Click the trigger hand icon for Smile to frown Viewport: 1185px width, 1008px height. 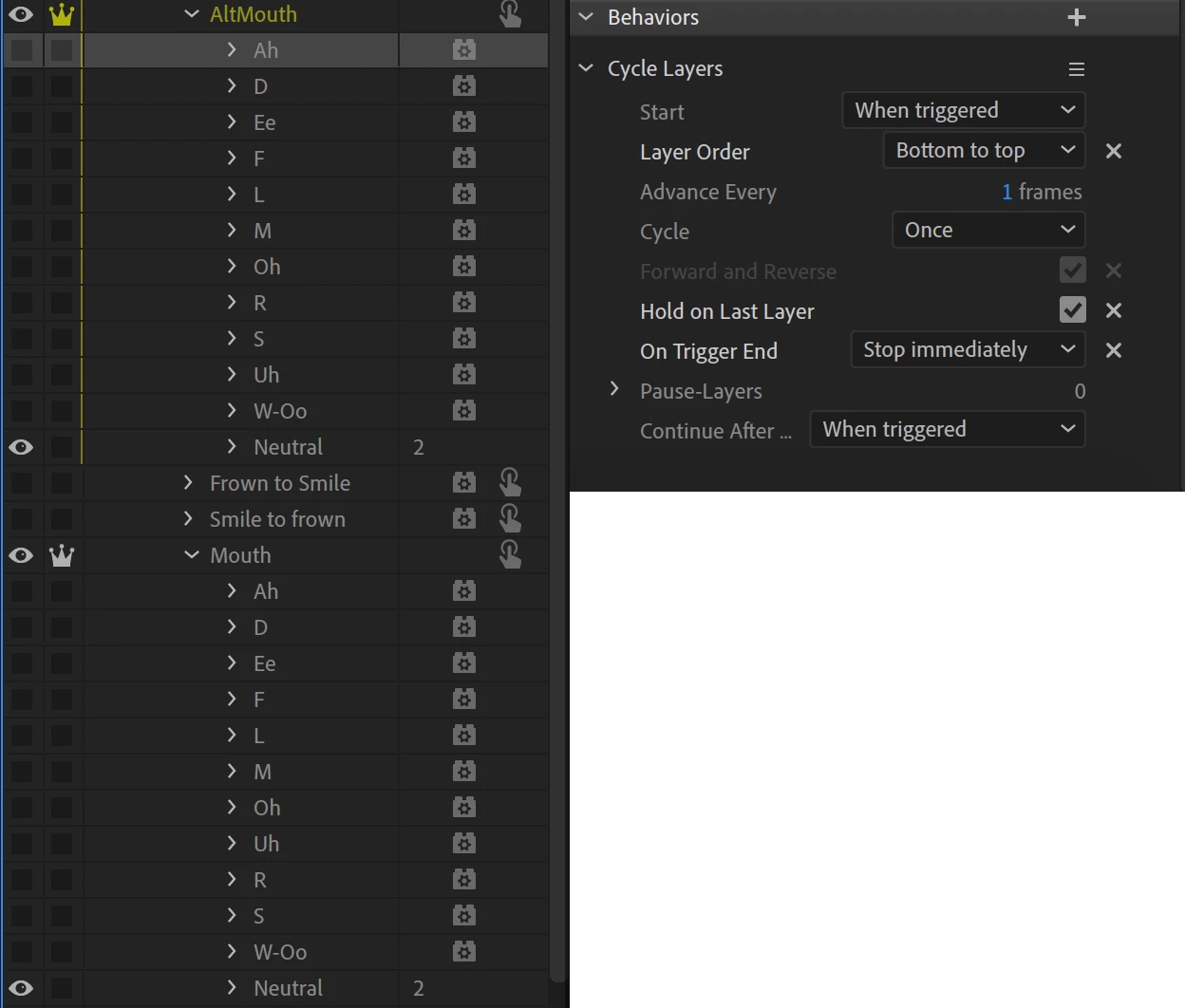(x=510, y=519)
